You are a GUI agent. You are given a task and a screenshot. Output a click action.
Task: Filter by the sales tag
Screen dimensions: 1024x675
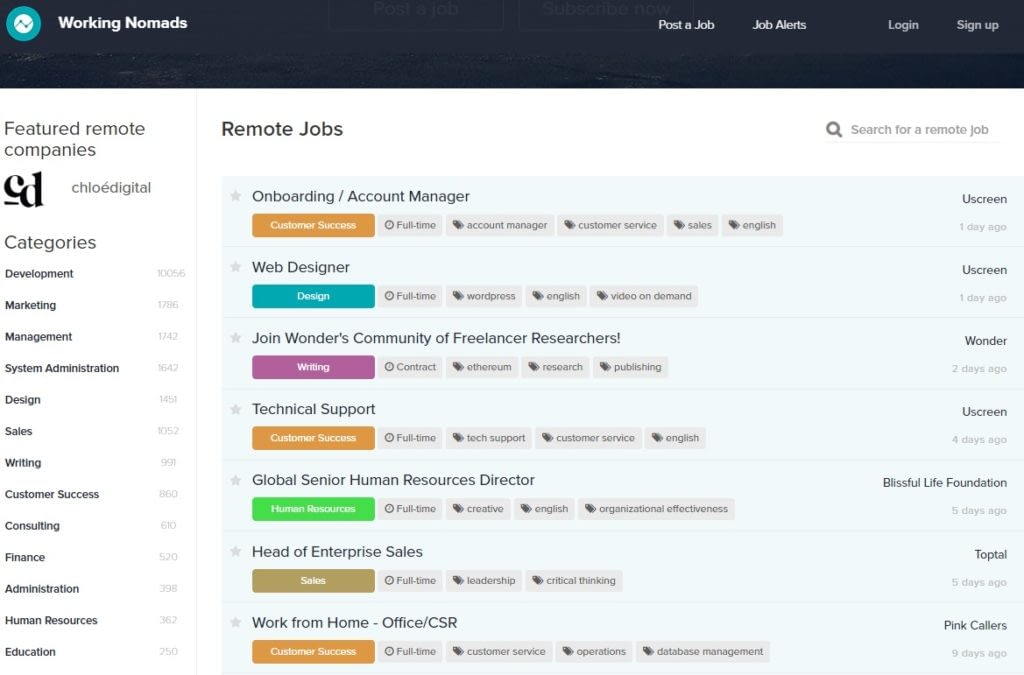[692, 225]
